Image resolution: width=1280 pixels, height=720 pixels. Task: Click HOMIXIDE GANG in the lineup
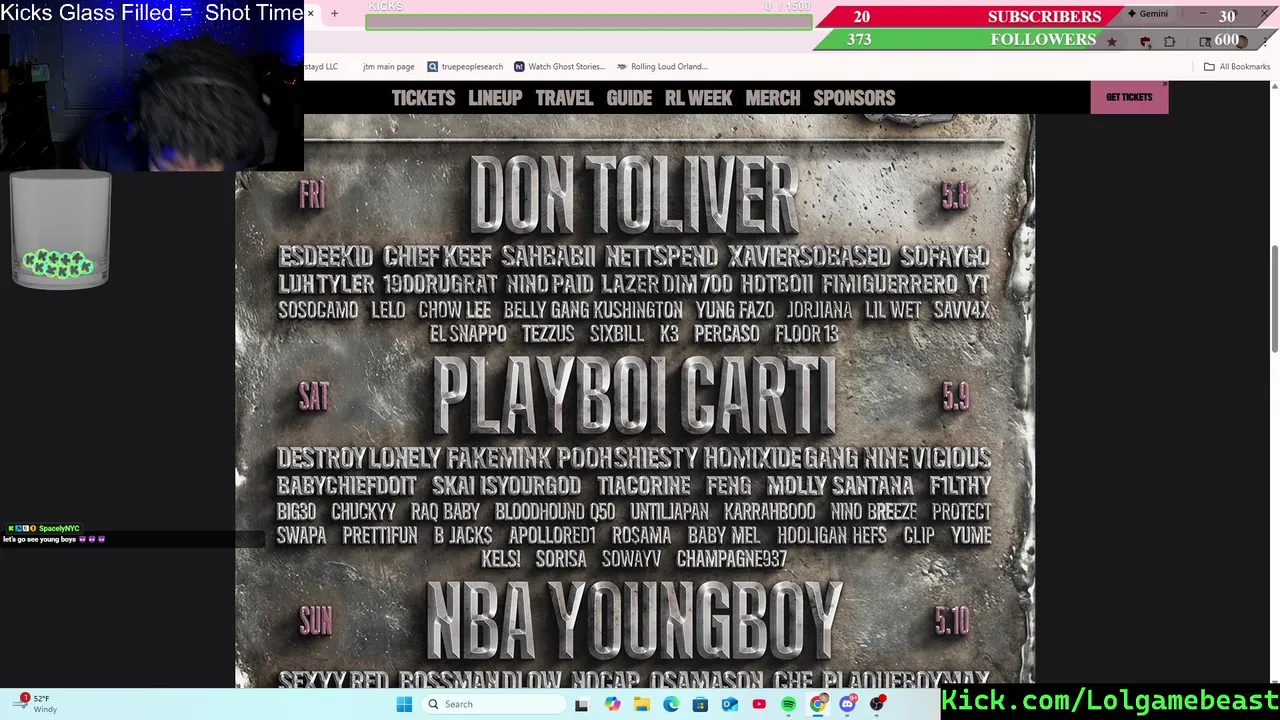[781, 459]
